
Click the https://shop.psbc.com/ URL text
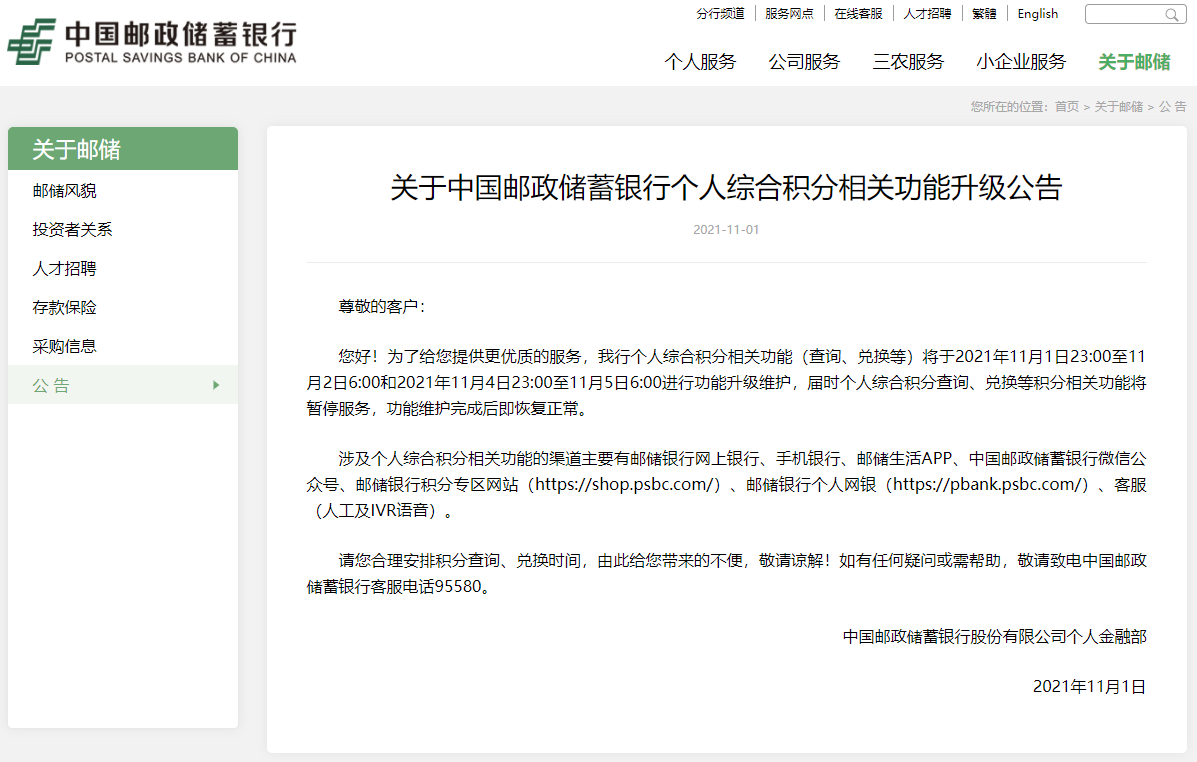[x=624, y=485]
